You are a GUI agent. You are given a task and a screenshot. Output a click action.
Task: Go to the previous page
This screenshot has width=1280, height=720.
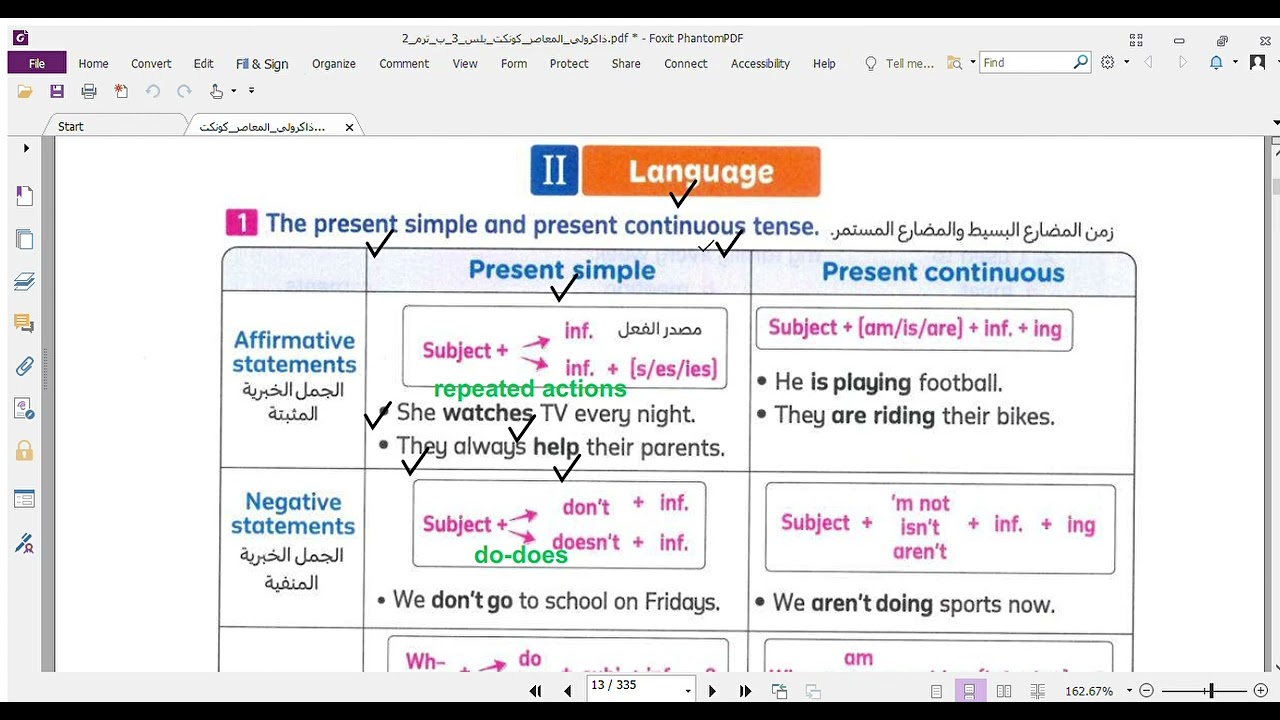[x=568, y=691]
